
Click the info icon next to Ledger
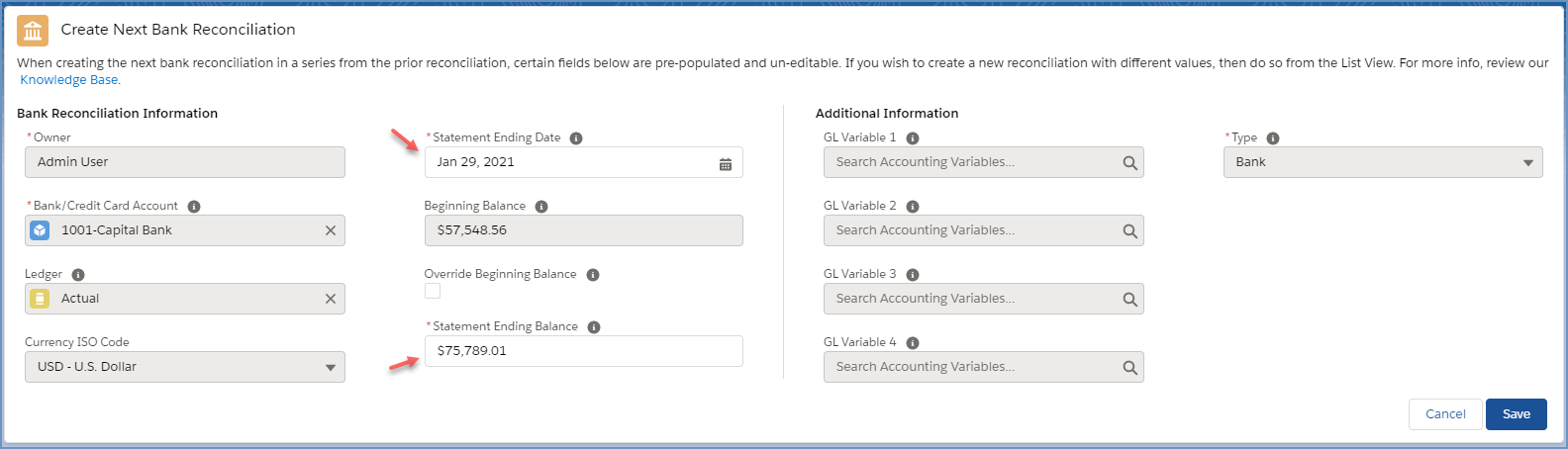[78, 275]
